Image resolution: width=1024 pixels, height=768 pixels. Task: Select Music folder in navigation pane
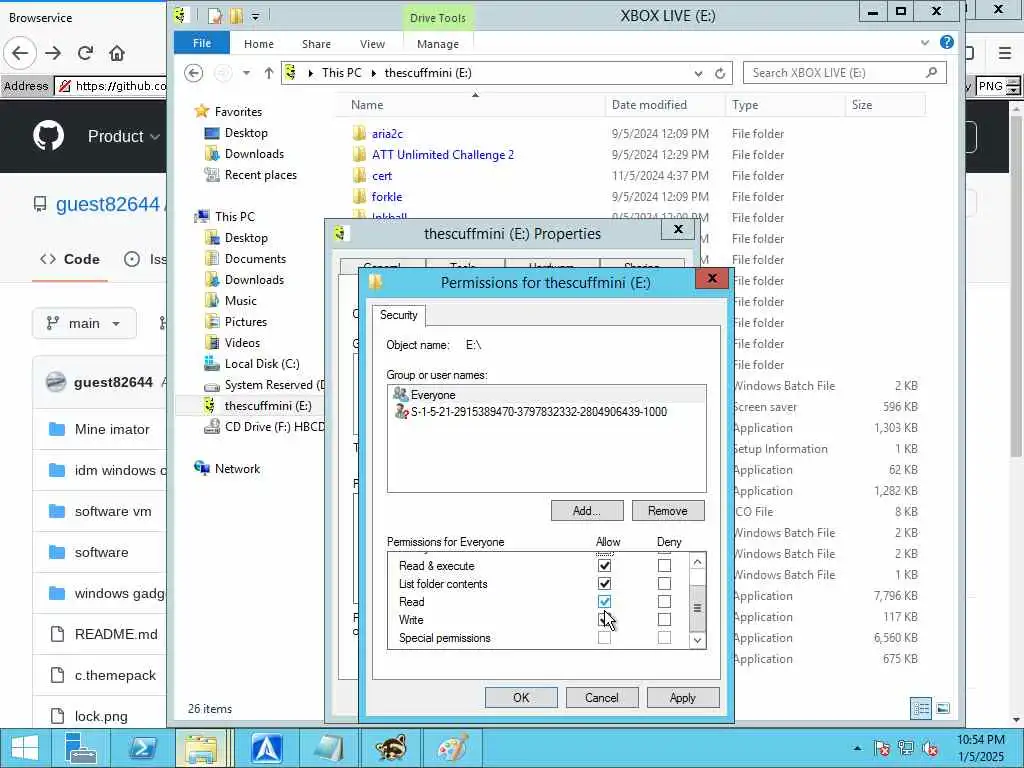pyautogui.click(x=240, y=300)
